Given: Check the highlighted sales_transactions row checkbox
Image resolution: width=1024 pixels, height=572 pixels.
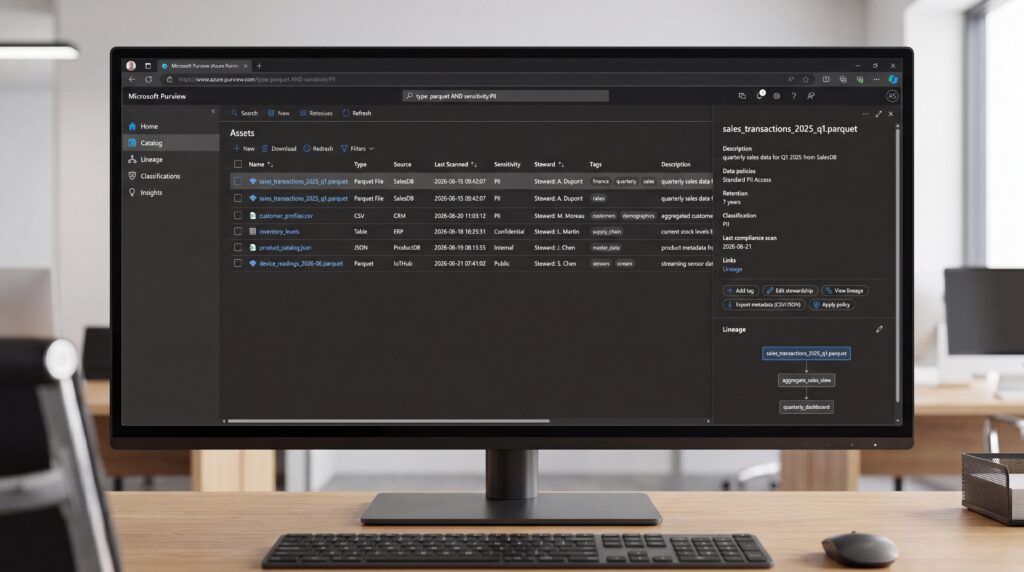Looking at the screenshot, I should point(238,182).
